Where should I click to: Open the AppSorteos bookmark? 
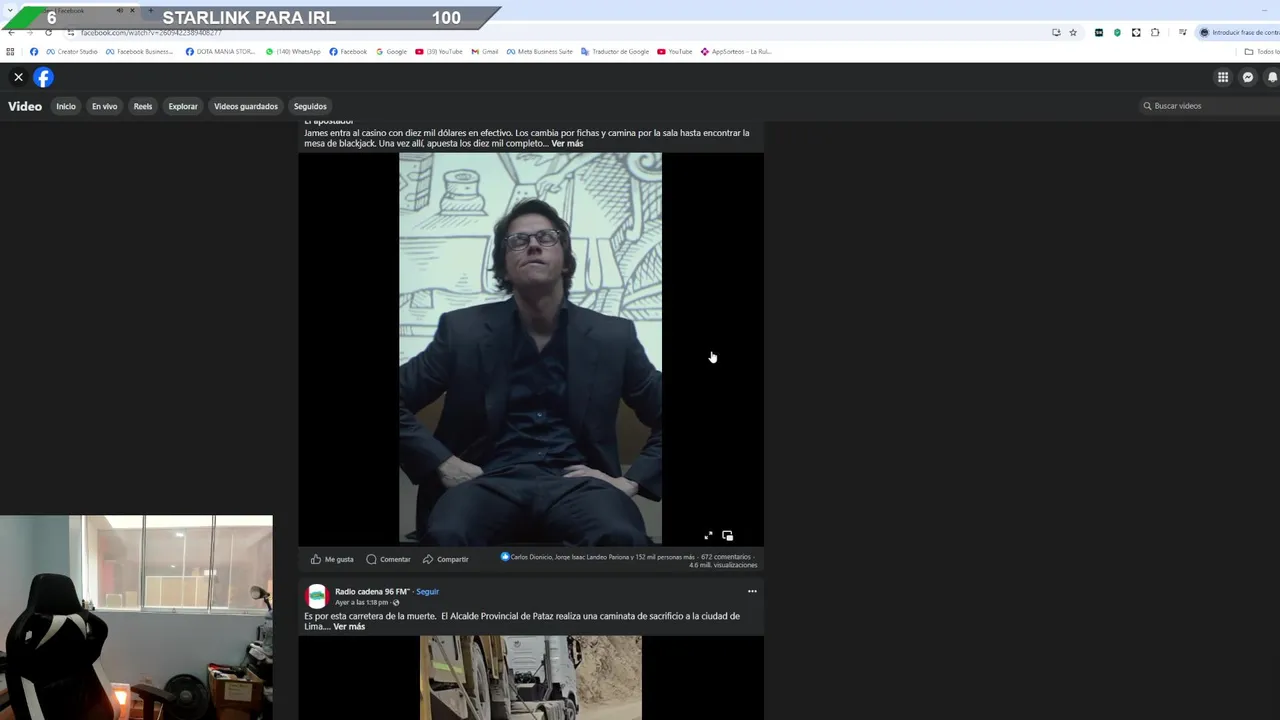coord(736,52)
